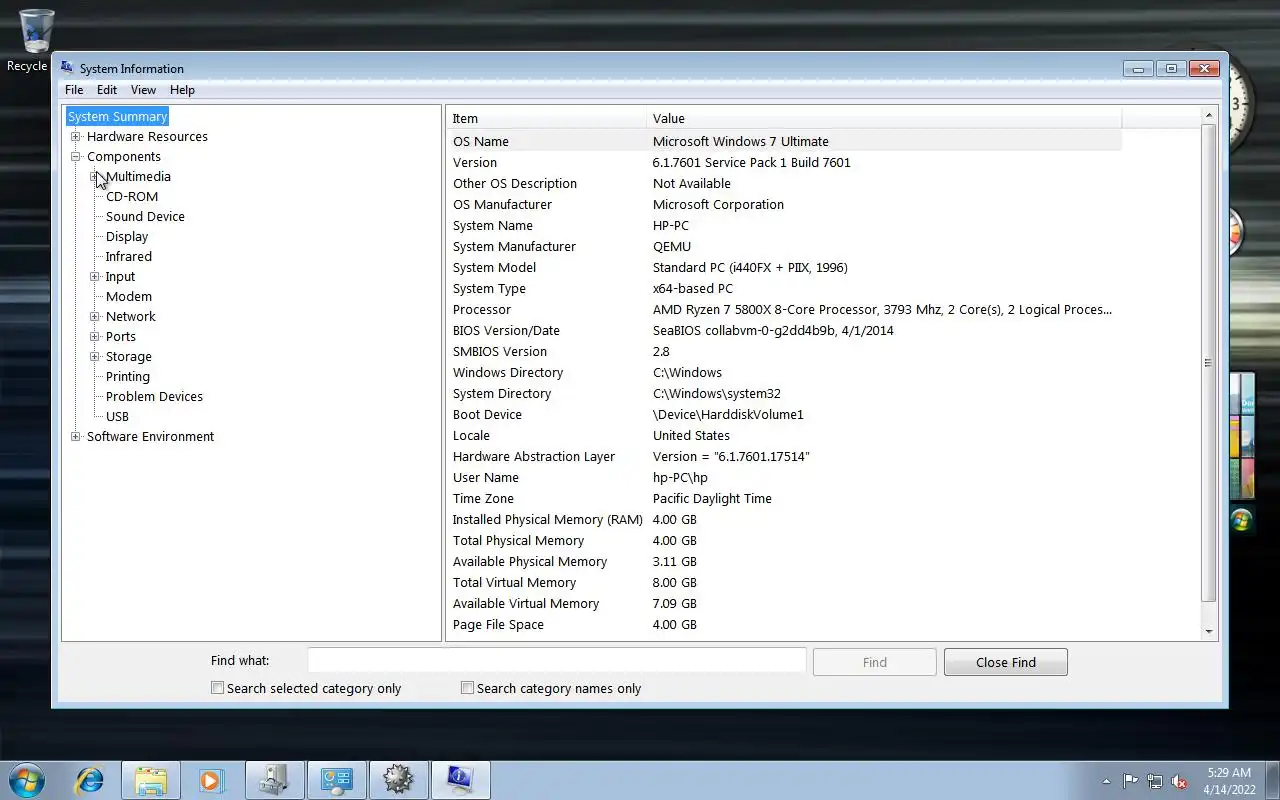Expand the Hardware Resources tree node
This screenshot has width=1280, height=800.
tap(75, 136)
